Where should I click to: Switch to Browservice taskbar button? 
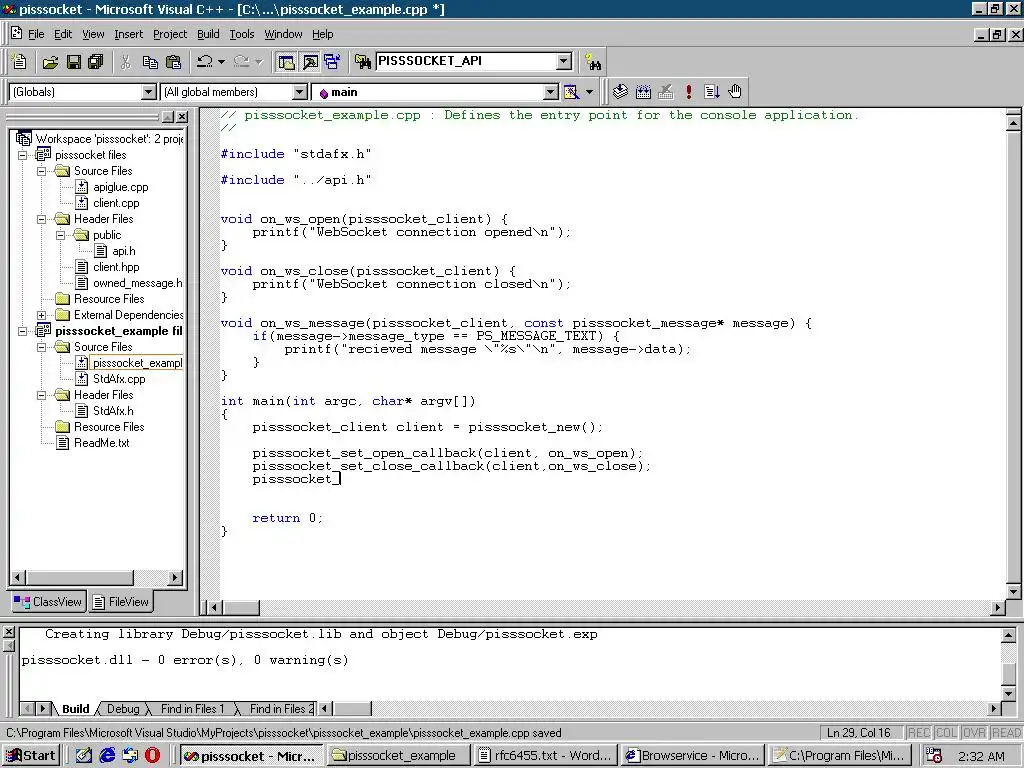coord(693,756)
